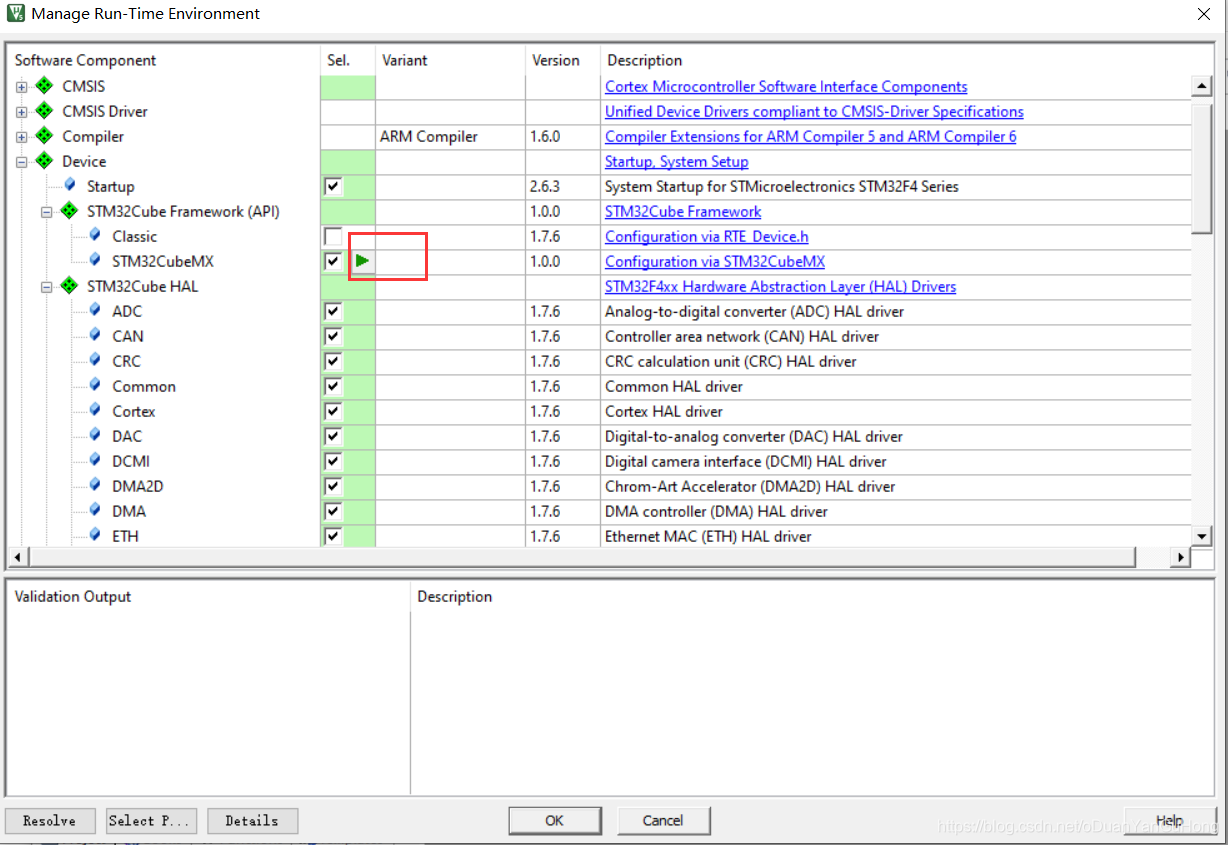Click the STM32Cube HAL green diamond icon
This screenshot has height=845, width=1228.
[x=69, y=286]
